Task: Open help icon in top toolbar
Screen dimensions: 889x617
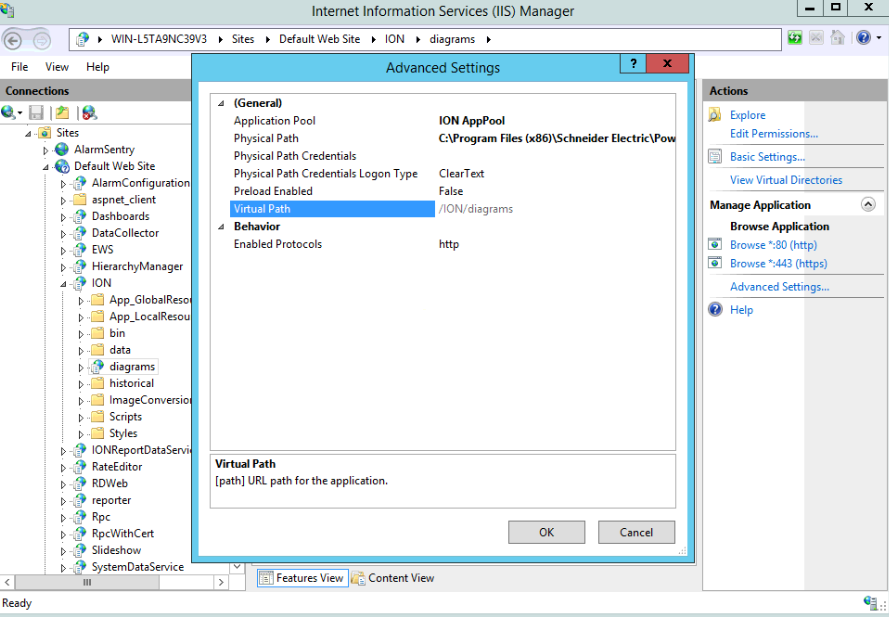Action: click(863, 39)
